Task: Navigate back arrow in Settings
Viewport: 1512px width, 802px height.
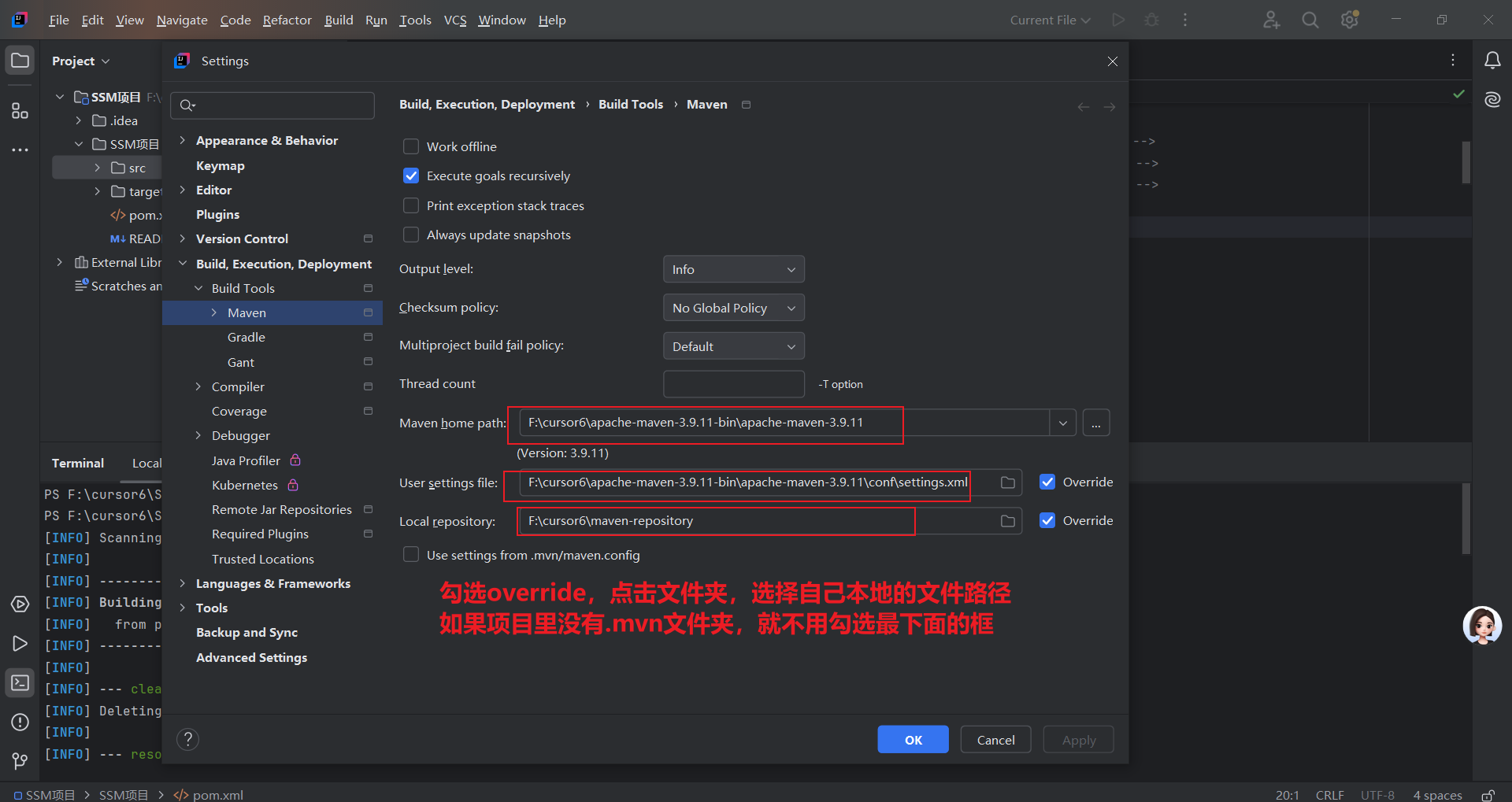Action: pyautogui.click(x=1084, y=106)
